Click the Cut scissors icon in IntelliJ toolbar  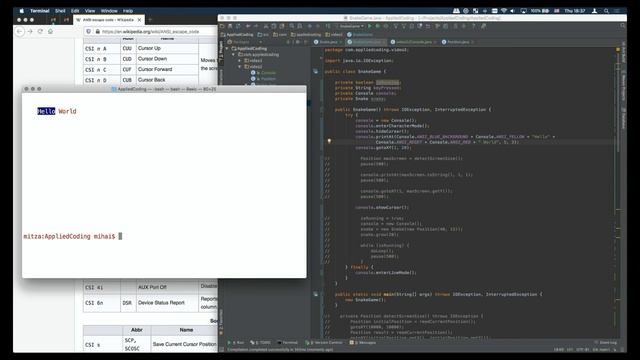click(266, 26)
